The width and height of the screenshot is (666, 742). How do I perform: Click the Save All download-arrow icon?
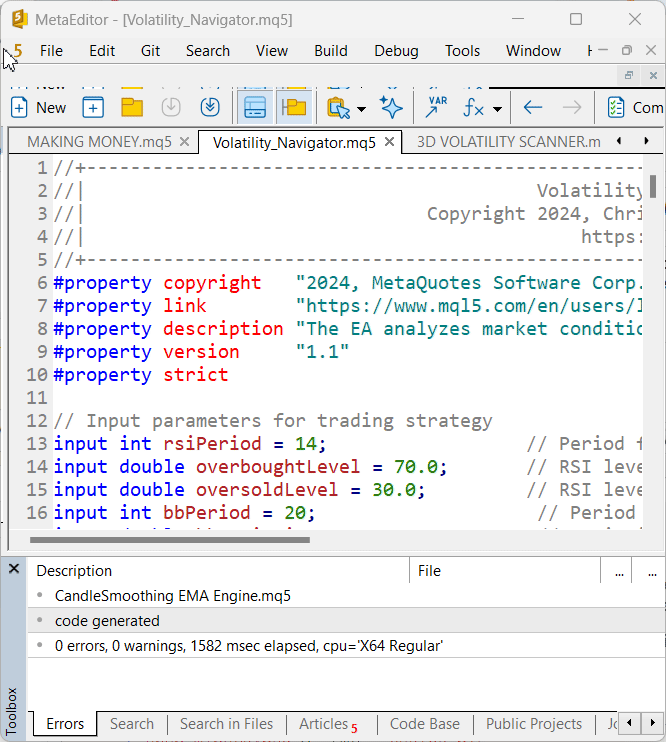point(210,108)
